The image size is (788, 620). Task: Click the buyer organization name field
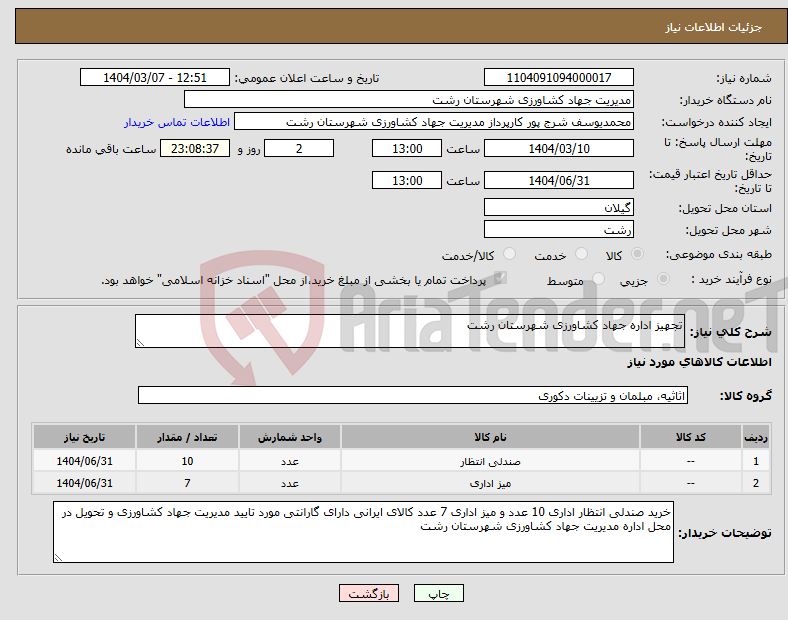(x=409, y=99)
